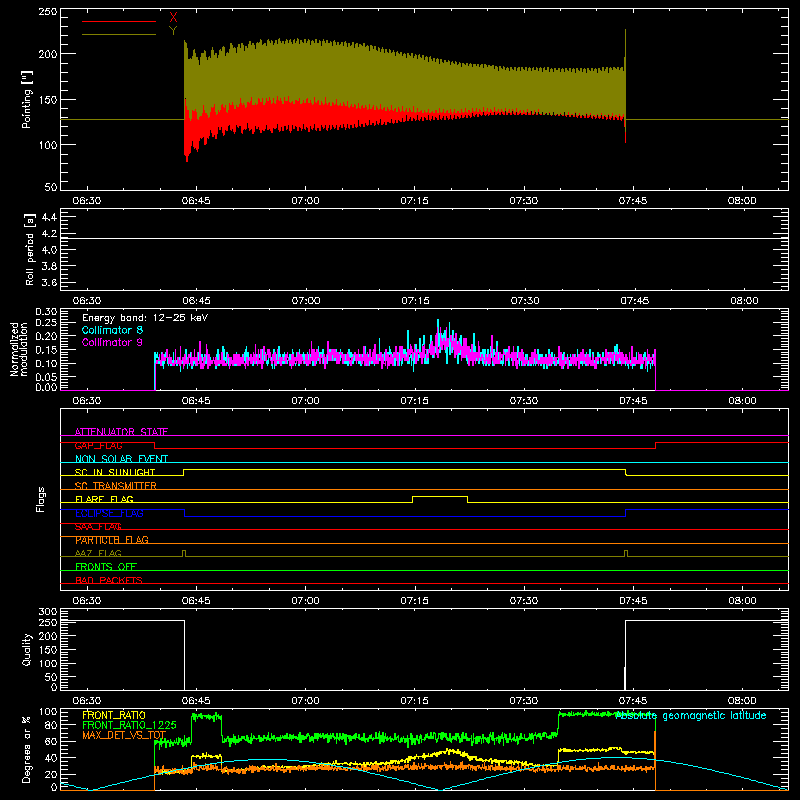Click the 'Collimator 8' legend entry
Screen dimensions: 800x800
coord(112,330)
